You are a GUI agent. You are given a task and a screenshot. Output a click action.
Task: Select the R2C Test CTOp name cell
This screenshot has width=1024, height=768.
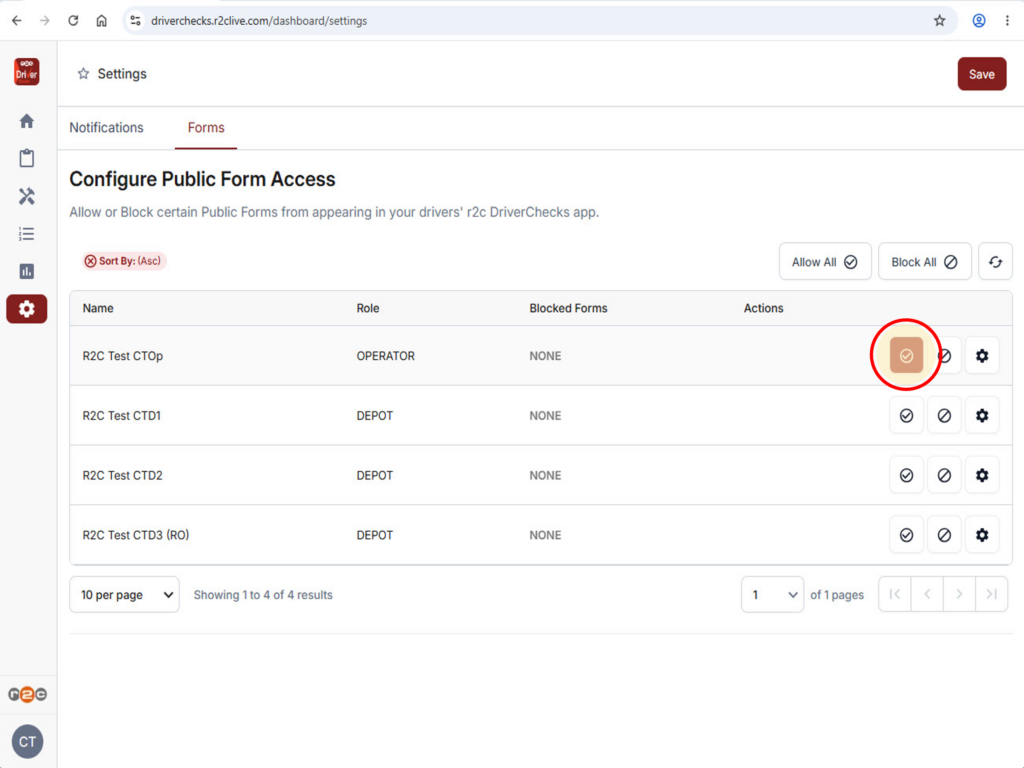point(123,356)
